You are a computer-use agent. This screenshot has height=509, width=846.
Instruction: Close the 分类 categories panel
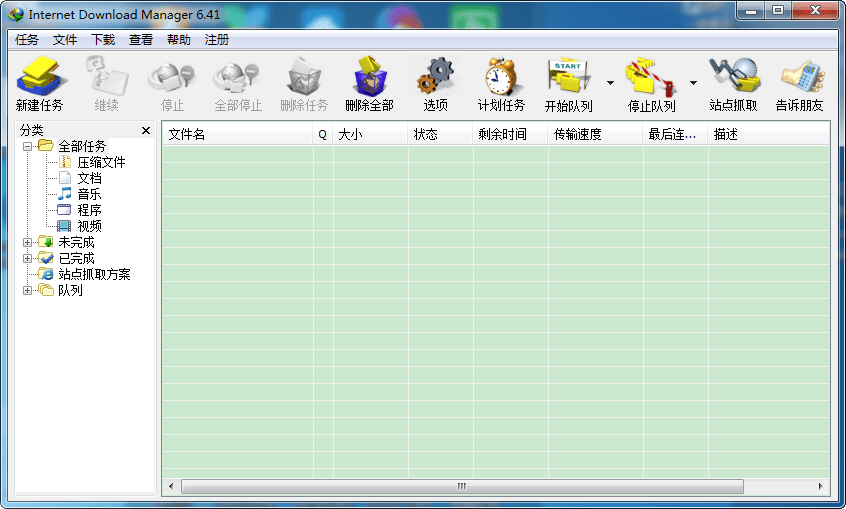coord(146,131)
